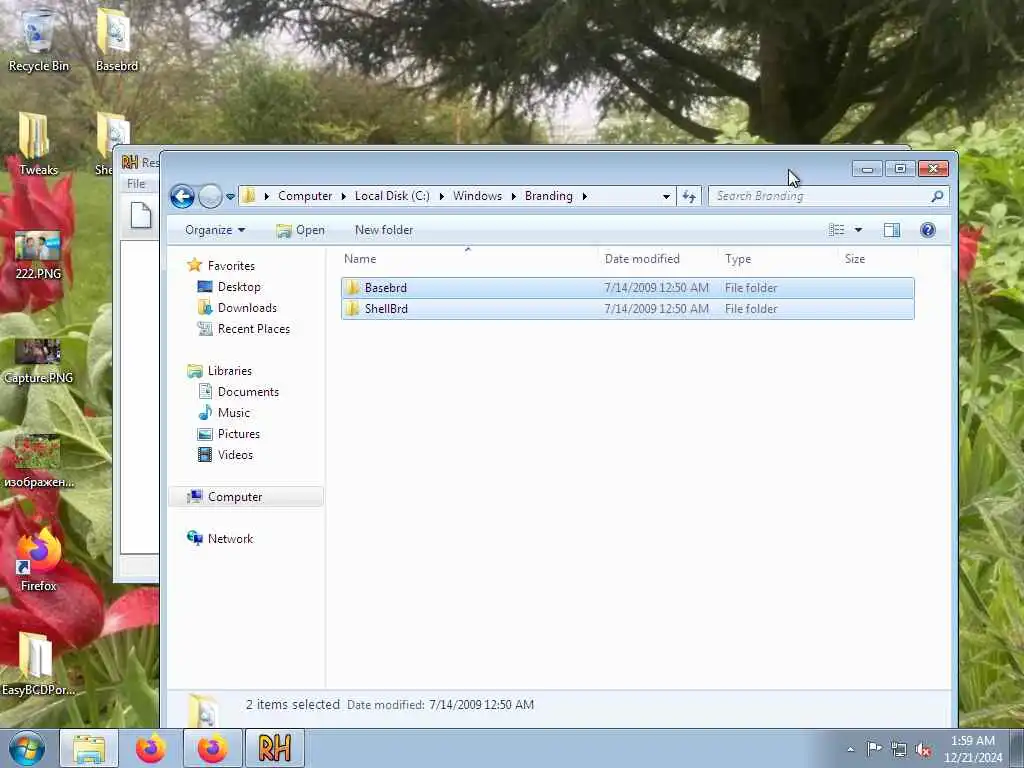The height and width of the screenshot is (768, 1024).
Task: Click the greyed Forward arrow button
Action: tap(210, 196)
